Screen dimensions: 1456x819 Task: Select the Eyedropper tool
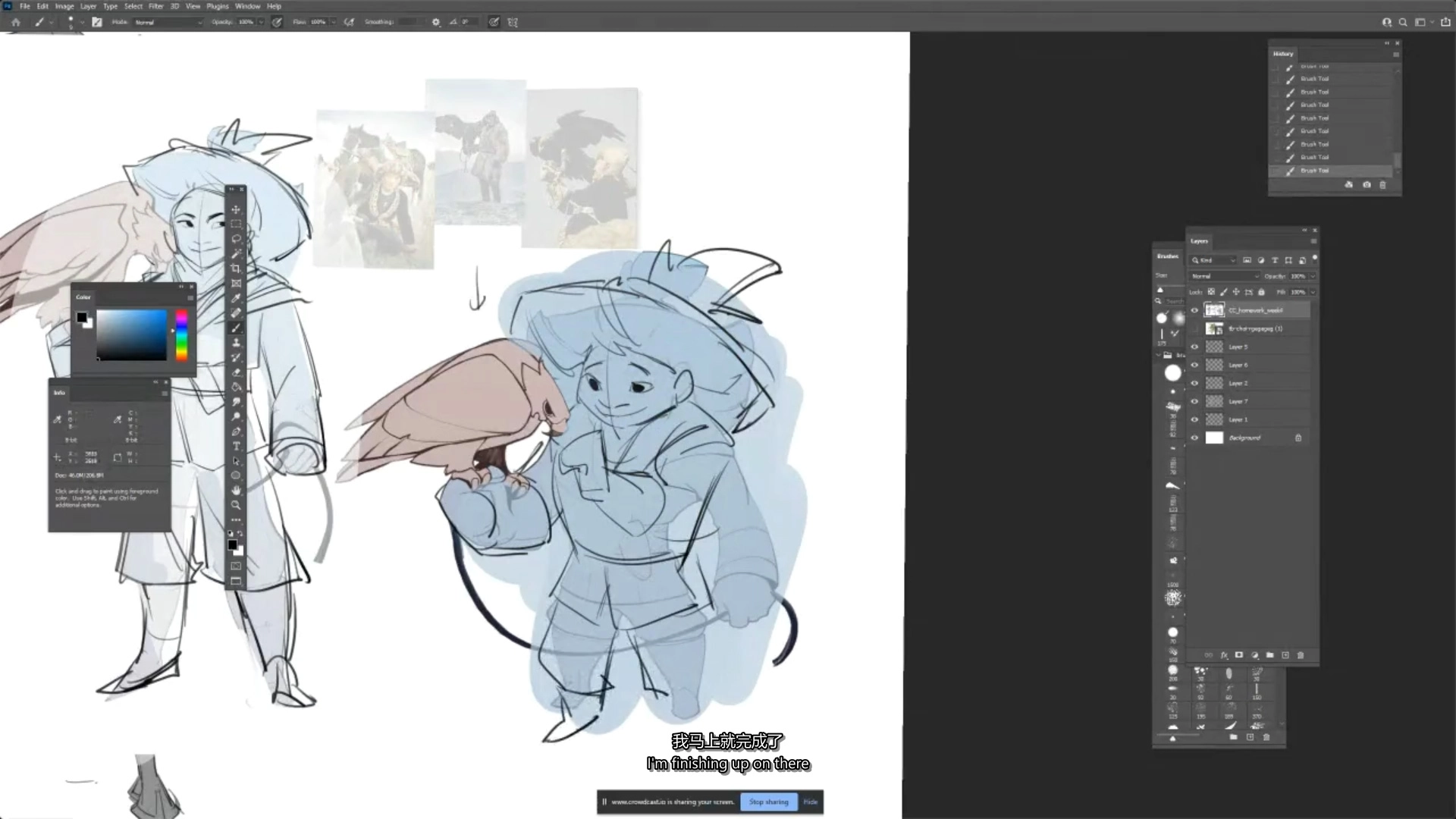pyautogui.click(x=236, y=298)
